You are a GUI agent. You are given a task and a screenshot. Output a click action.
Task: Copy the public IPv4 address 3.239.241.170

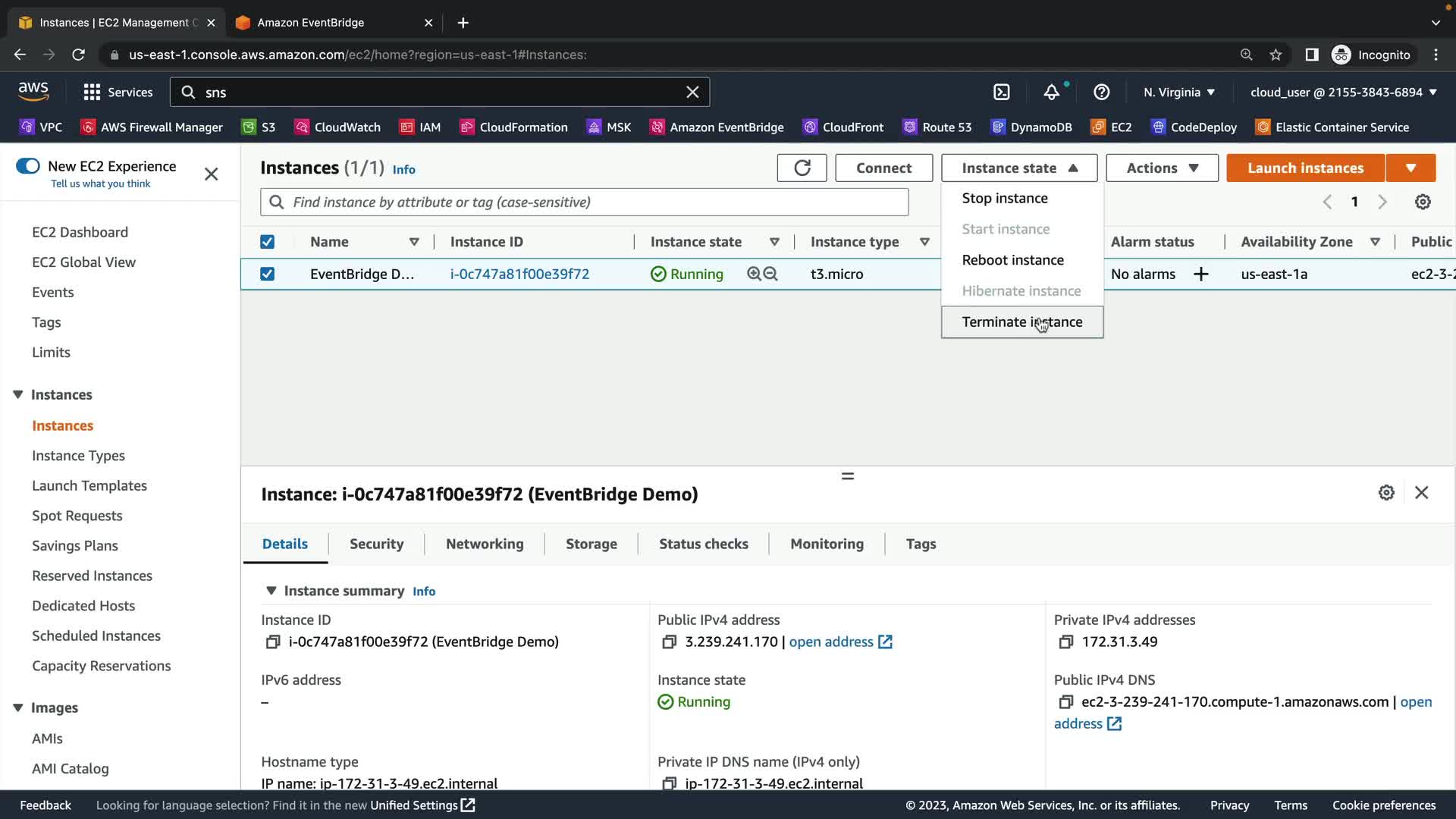(669, 642)
